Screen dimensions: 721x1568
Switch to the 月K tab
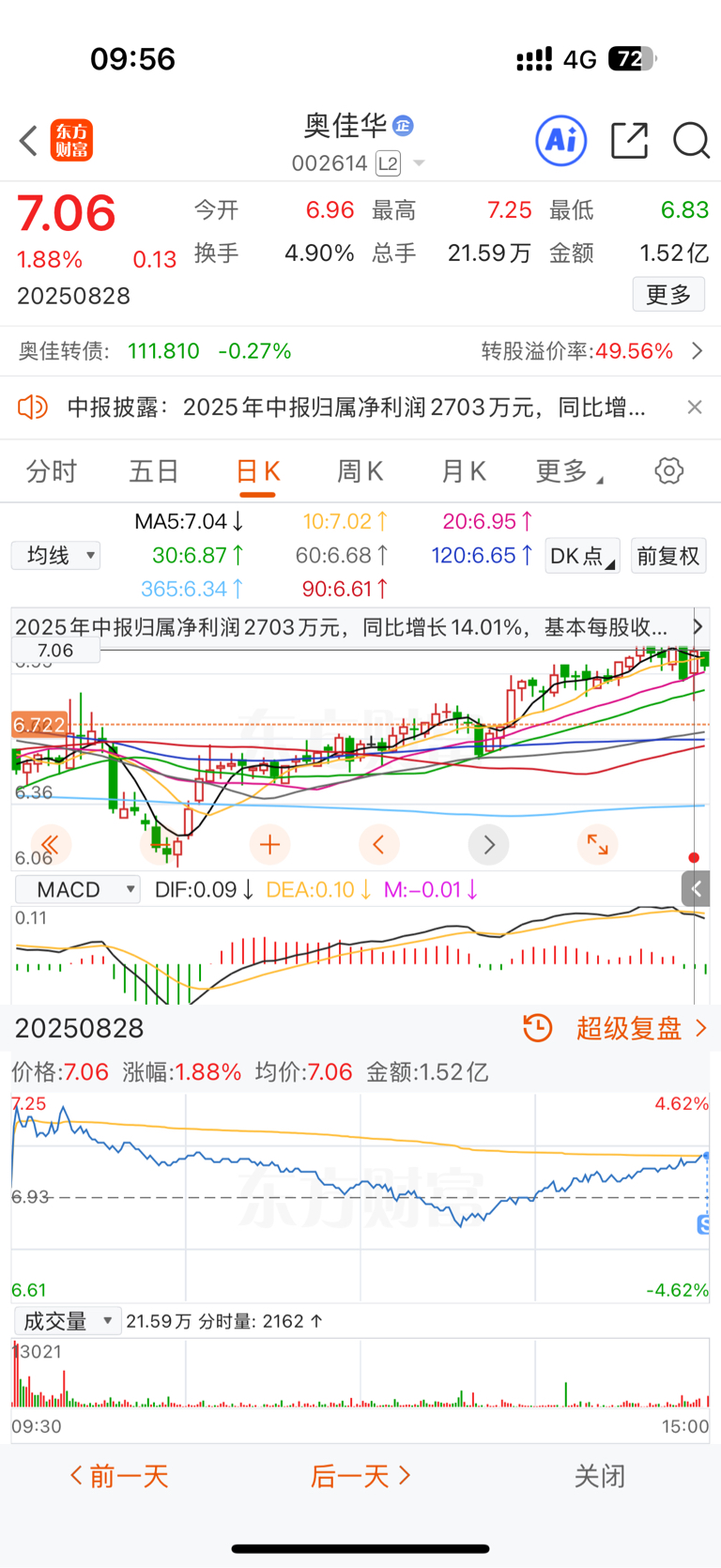coord(464,471)
